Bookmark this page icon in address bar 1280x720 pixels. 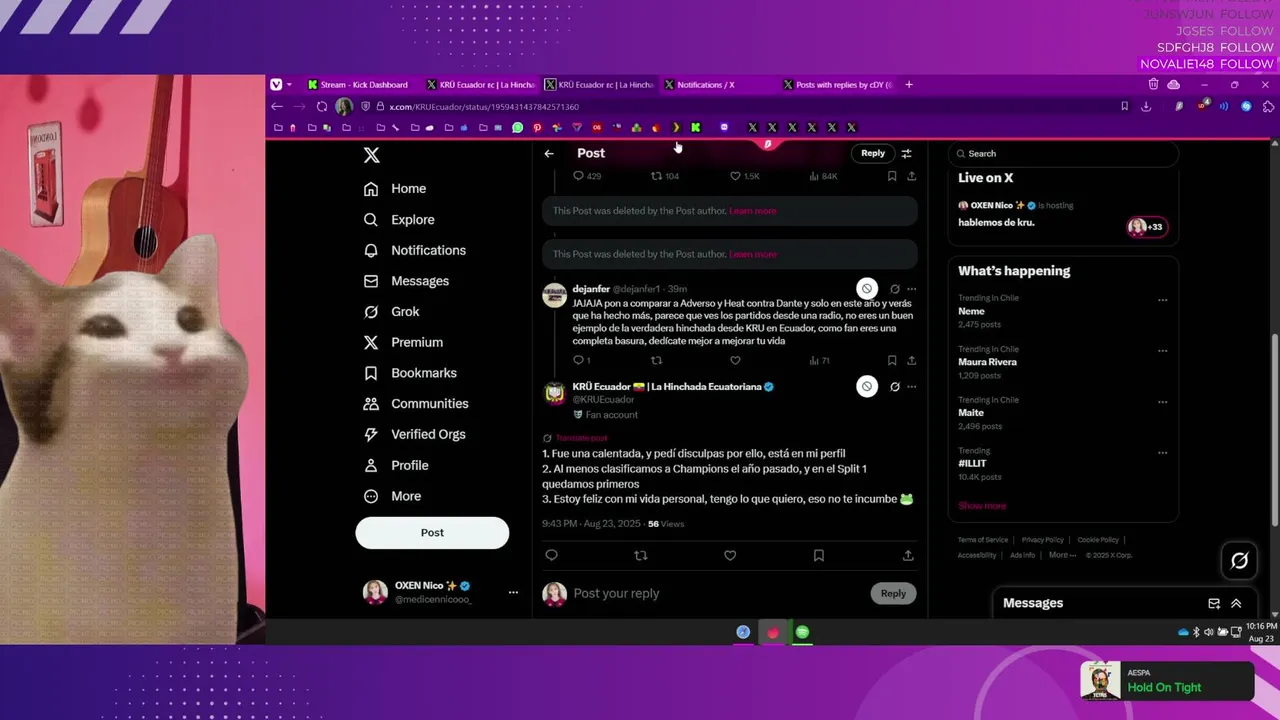(x=1124, y=106)
